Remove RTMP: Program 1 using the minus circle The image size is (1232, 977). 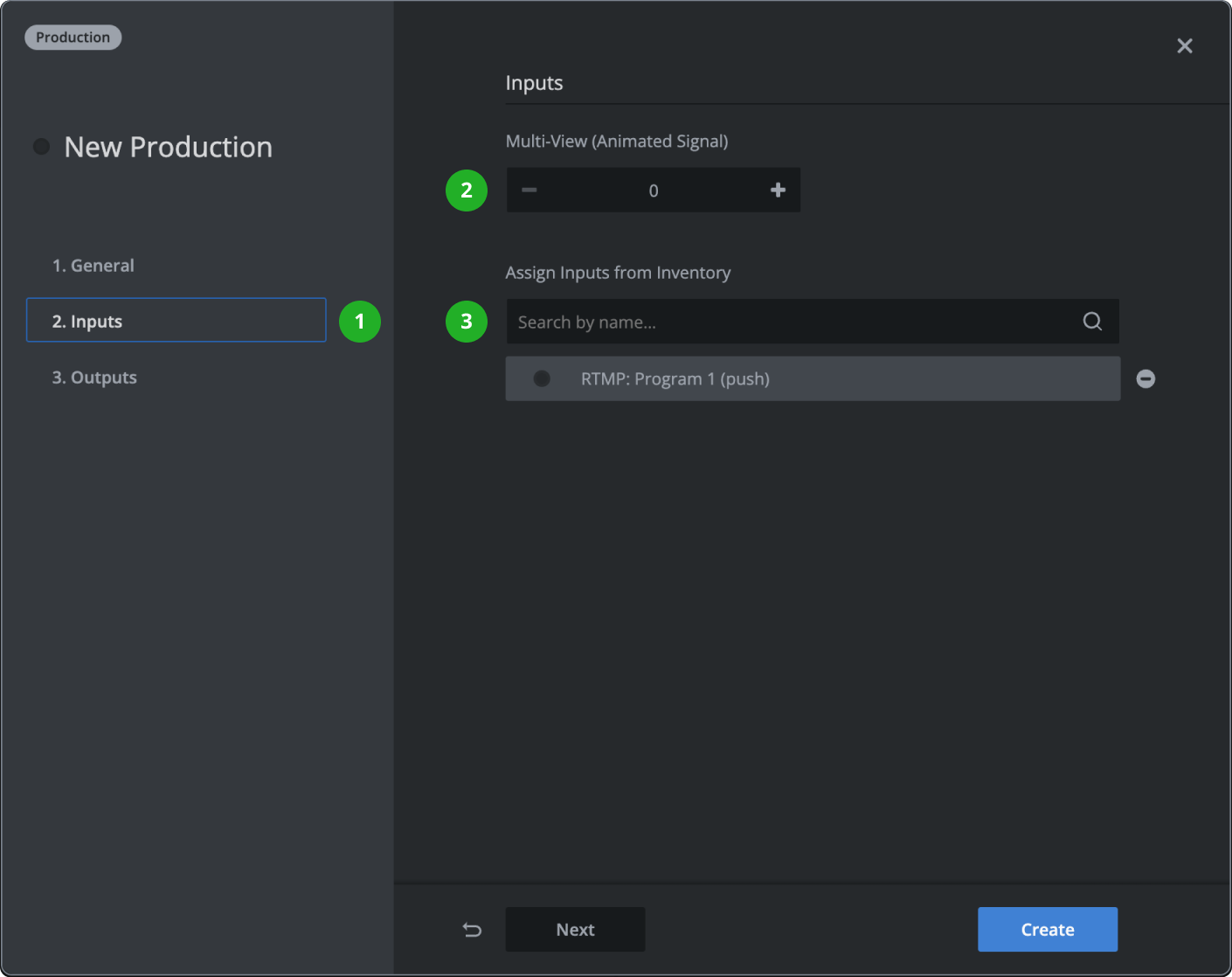coord(1145,378)
